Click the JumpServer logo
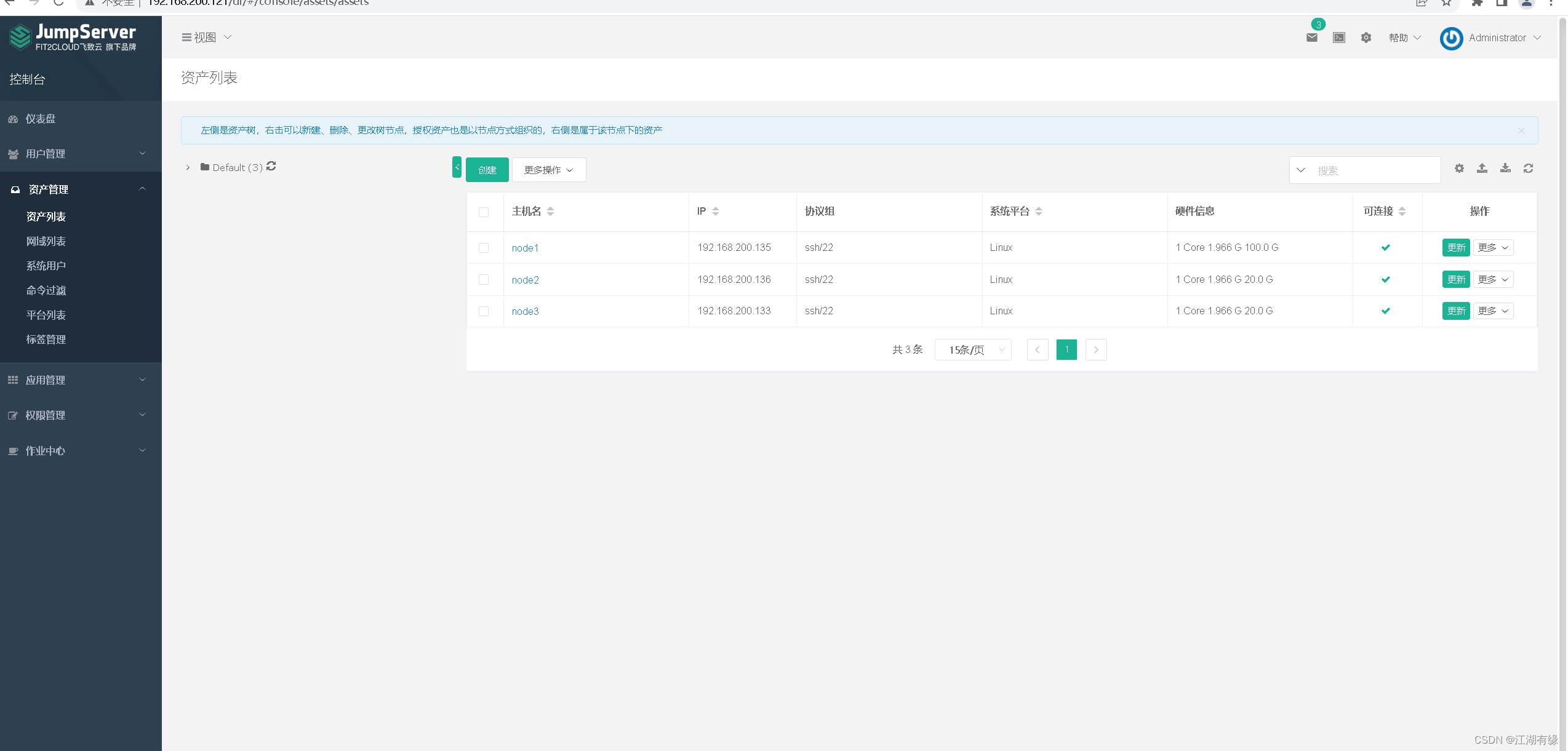This screenshot has height=751, width=1568. (x=73, y=38)
